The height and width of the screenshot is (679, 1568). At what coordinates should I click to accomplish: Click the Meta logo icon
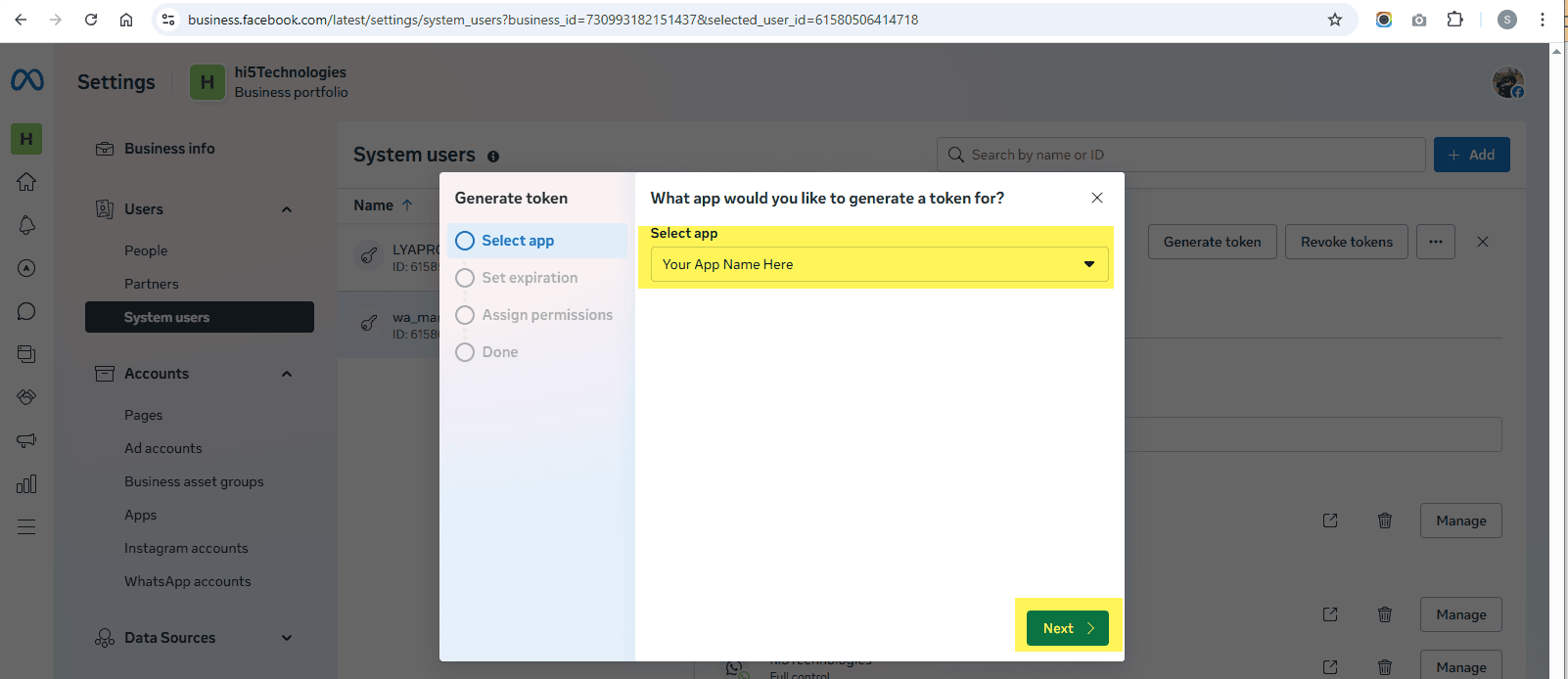27,80
